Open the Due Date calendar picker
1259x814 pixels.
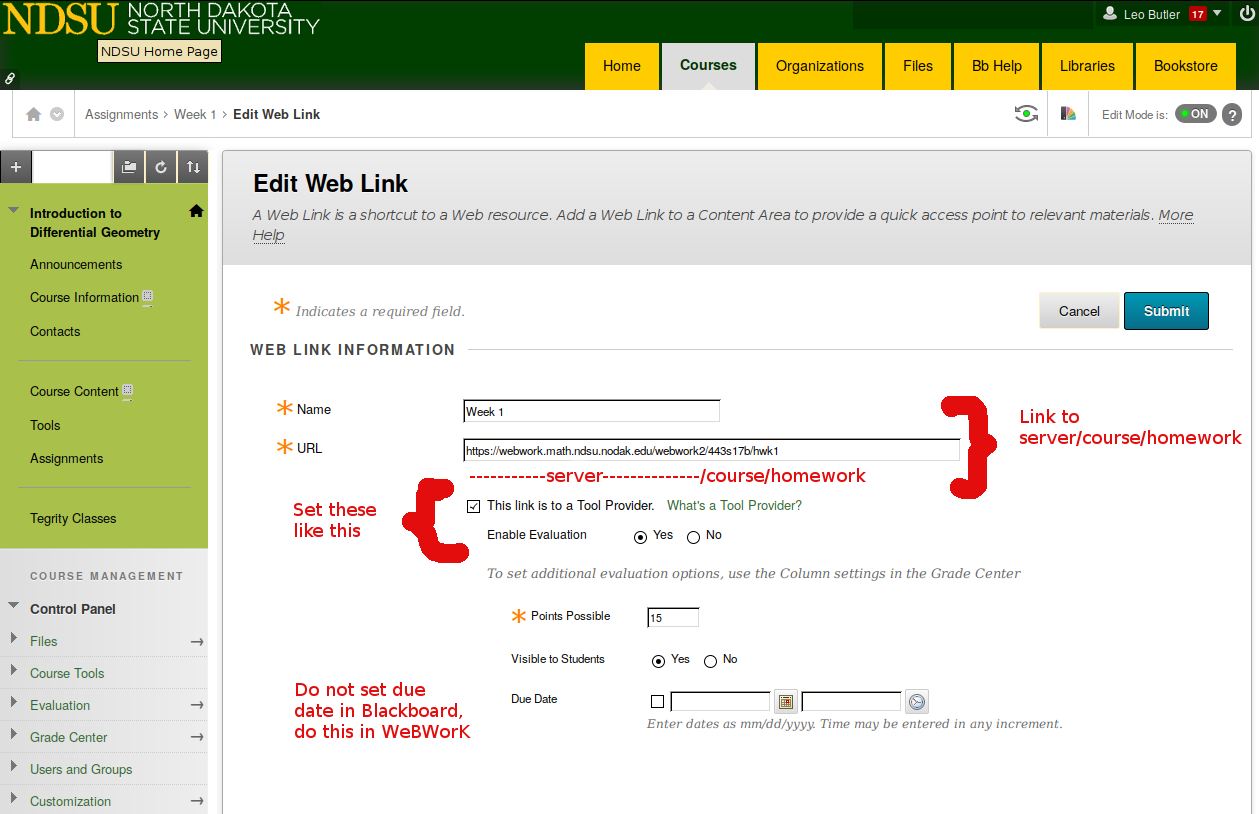[x=785, y=702]
